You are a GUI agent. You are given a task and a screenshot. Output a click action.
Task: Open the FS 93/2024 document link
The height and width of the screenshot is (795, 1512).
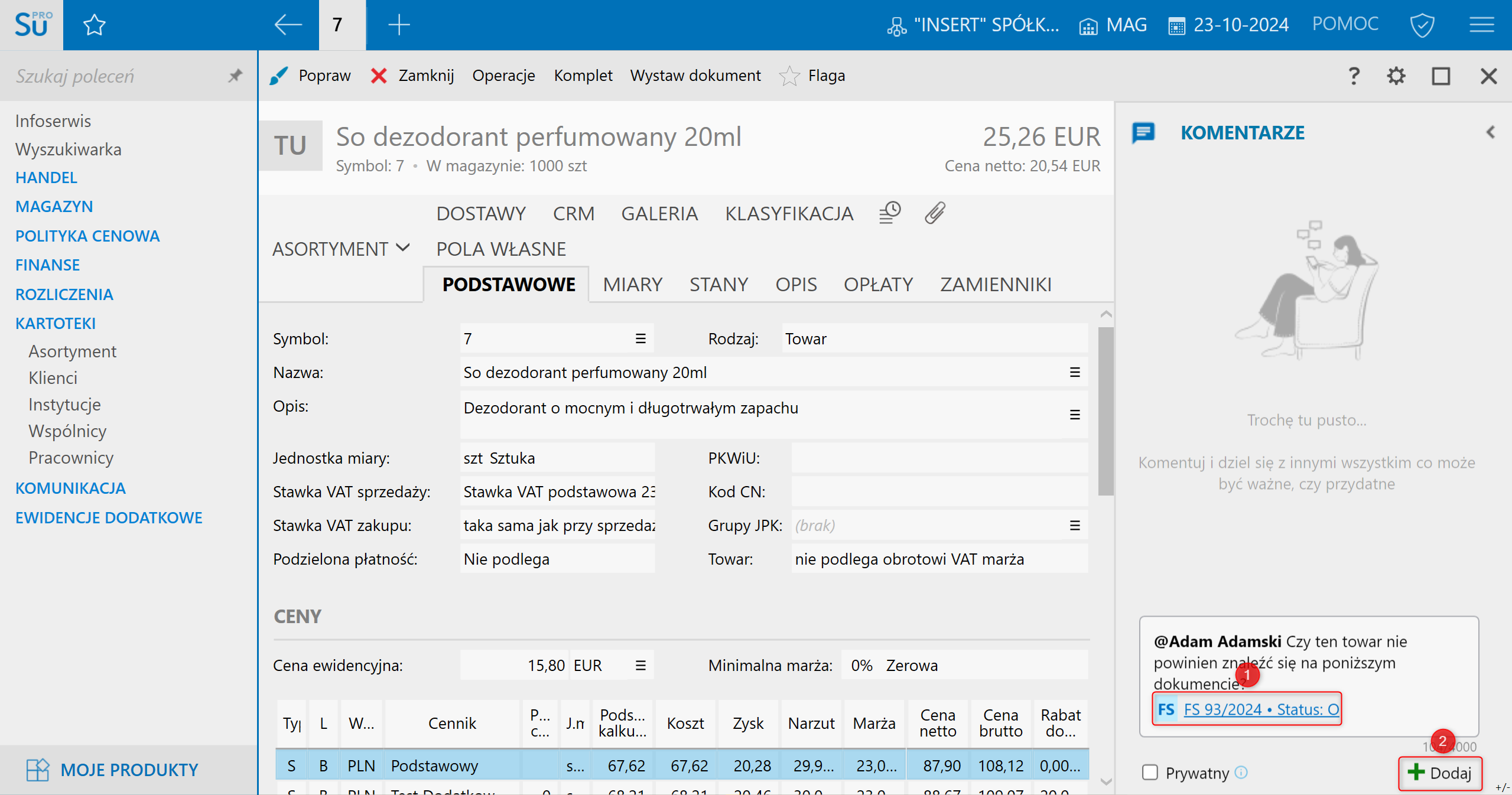tap(1260, 709)
